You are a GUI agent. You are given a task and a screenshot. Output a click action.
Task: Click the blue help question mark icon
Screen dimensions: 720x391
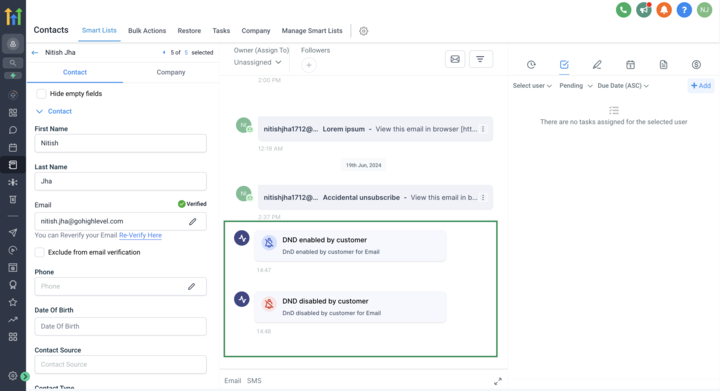684,10
